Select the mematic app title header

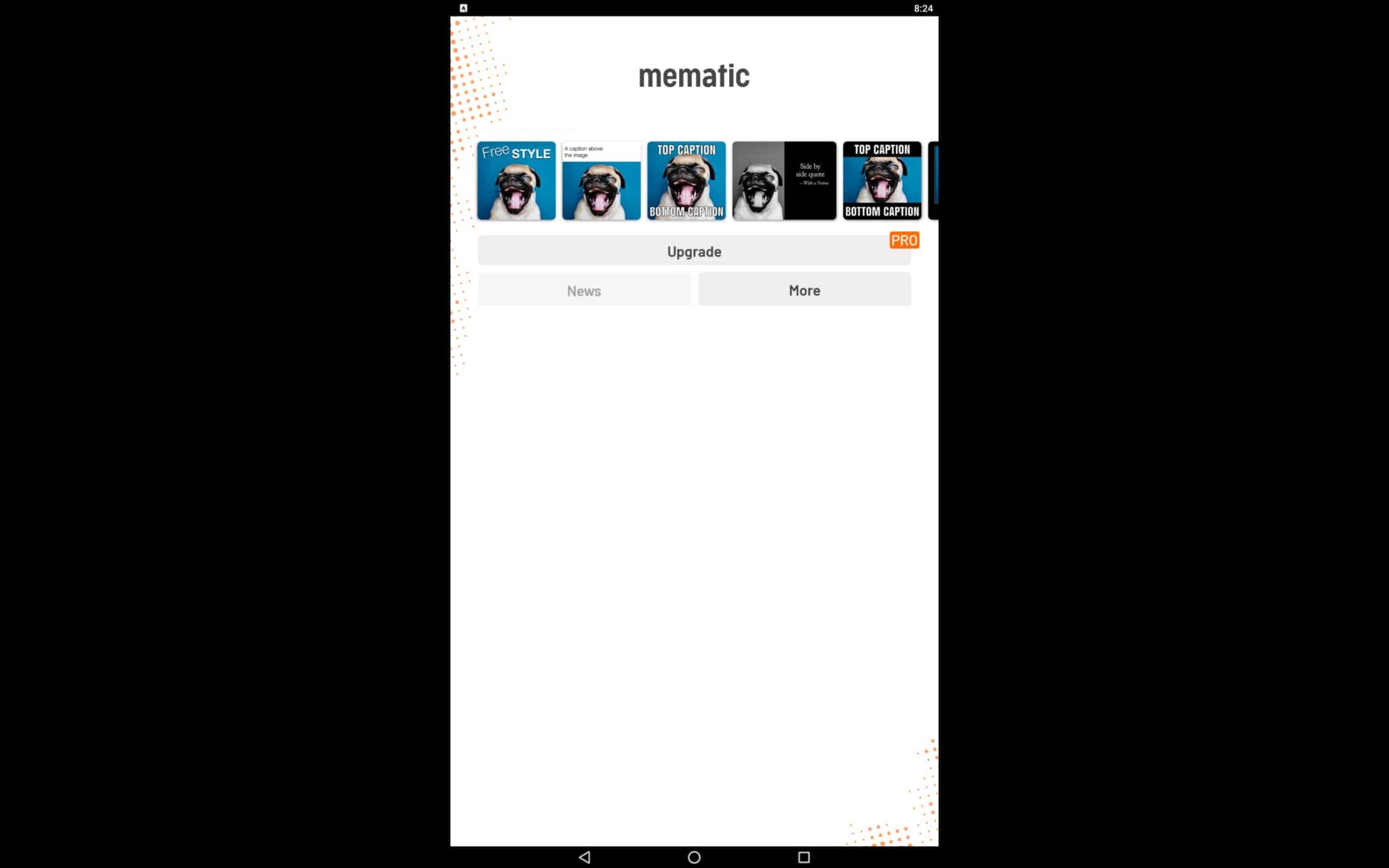click(x=694, y=75)
